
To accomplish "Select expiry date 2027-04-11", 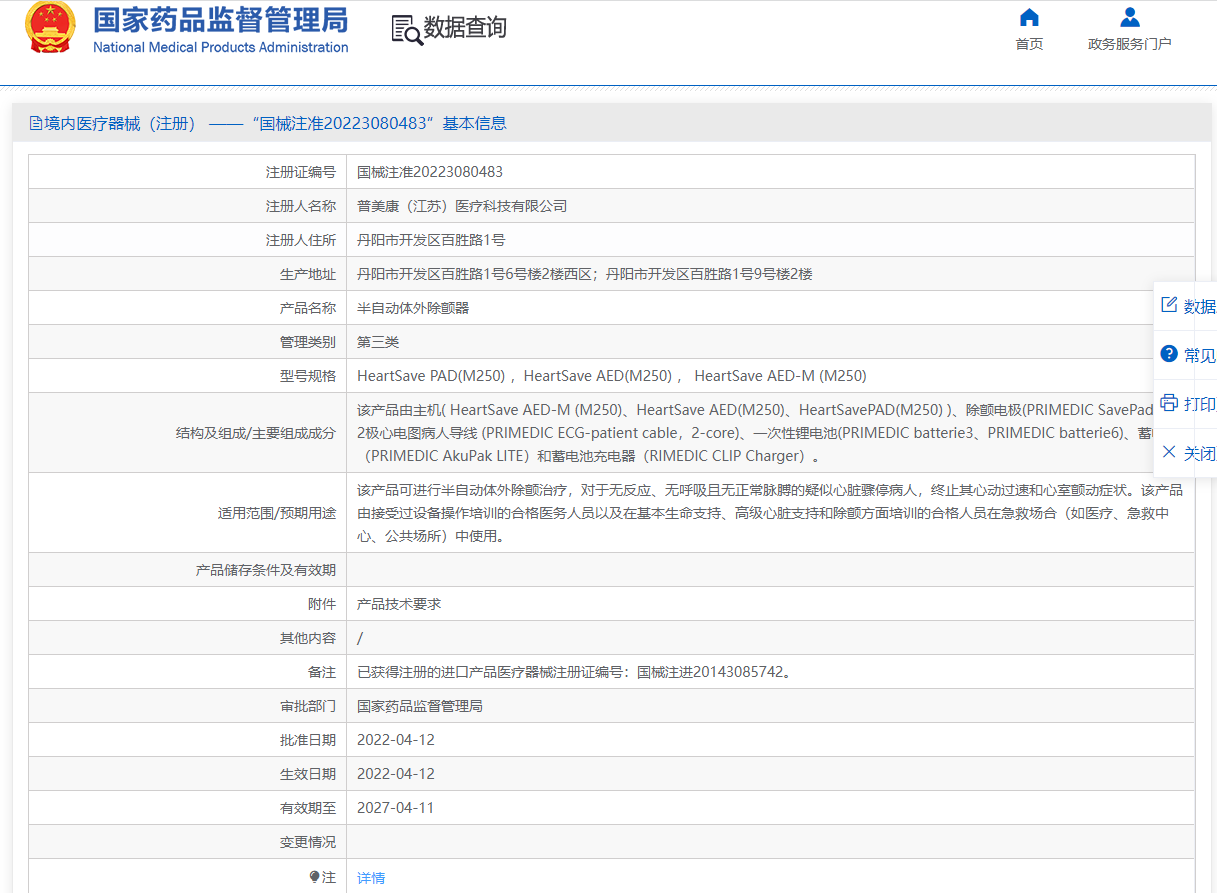I will click(396, 808).
